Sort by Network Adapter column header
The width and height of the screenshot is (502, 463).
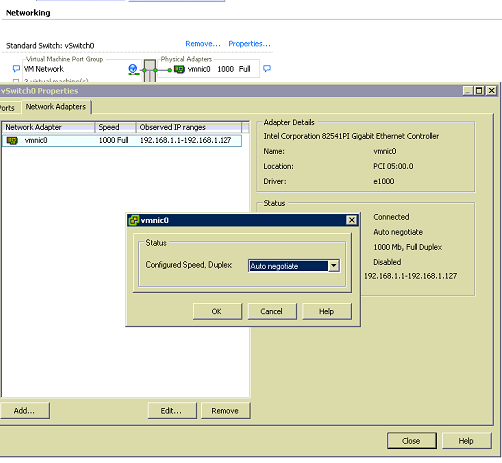(49, 127)
